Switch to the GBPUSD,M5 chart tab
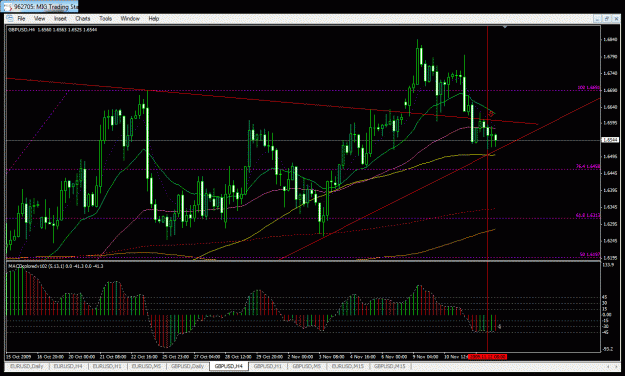The image size is (625, 376). [307, 366]
